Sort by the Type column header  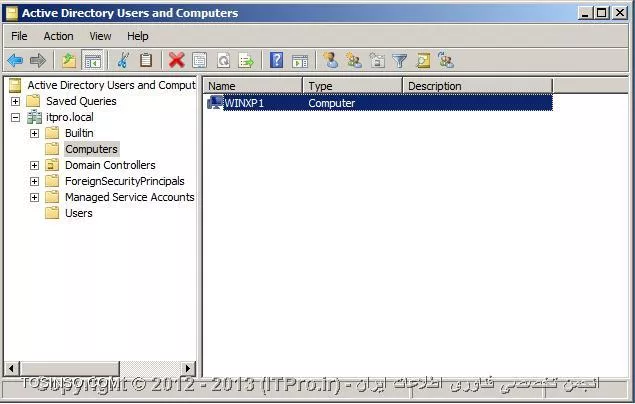click(352, 86)
